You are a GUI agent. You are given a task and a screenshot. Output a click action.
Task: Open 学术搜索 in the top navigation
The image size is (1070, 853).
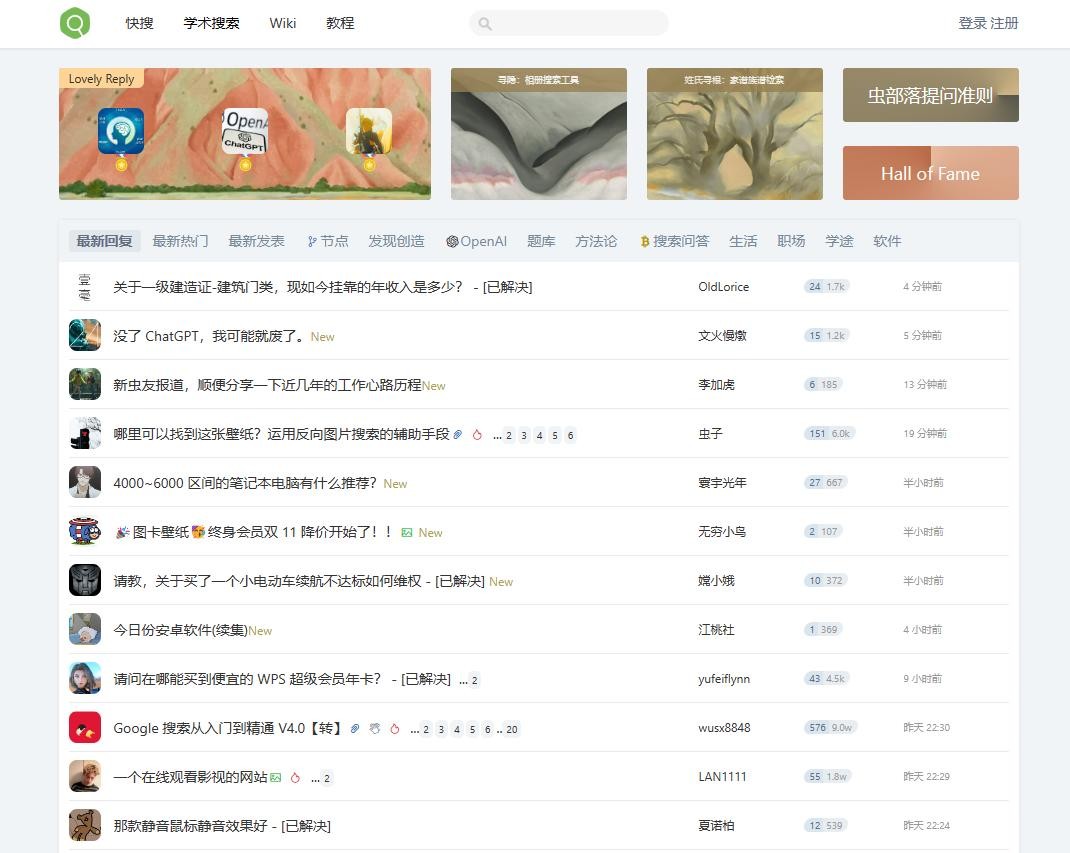(x=211, y=23)
